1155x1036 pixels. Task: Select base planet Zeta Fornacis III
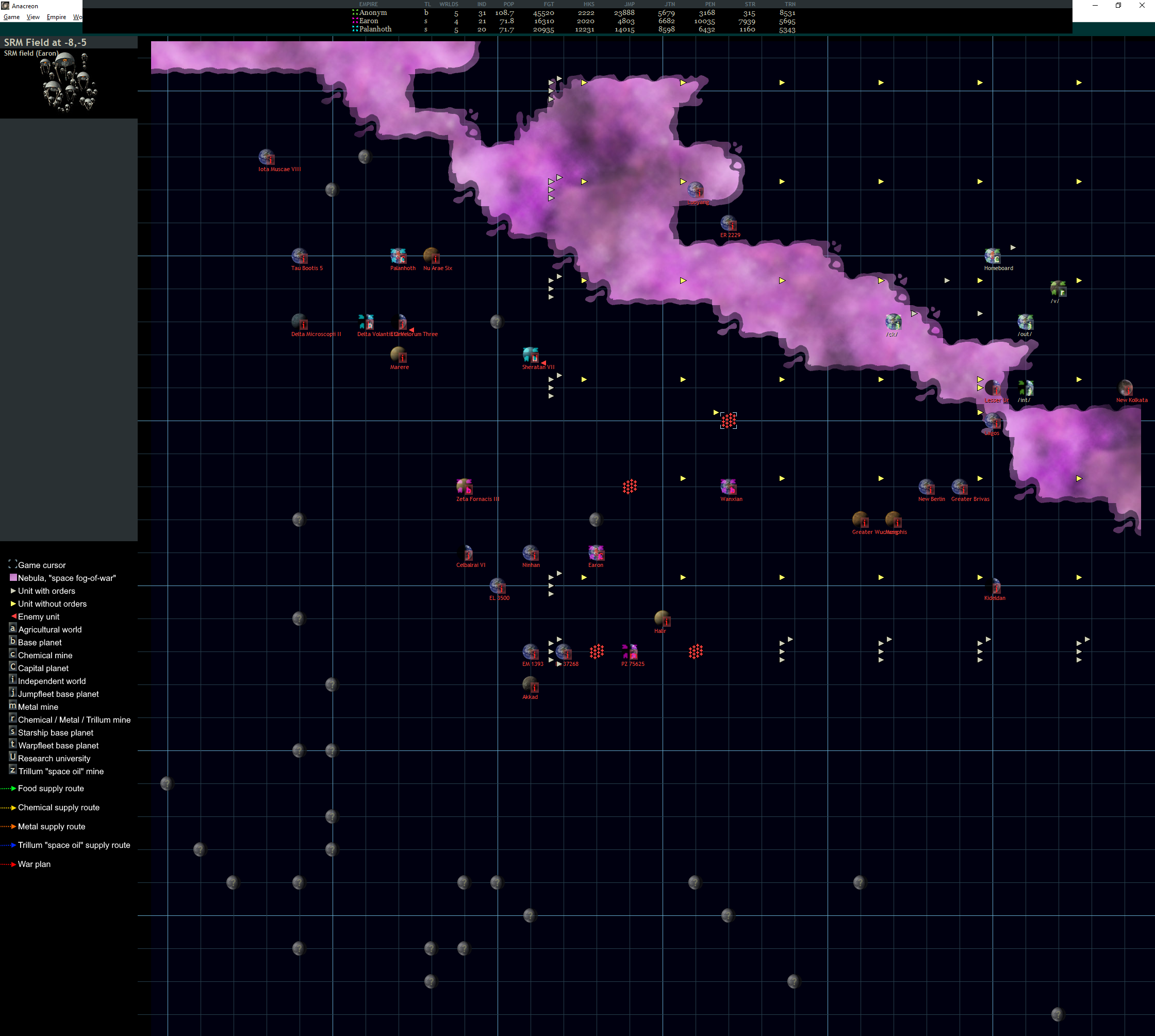tap(465, 487)
